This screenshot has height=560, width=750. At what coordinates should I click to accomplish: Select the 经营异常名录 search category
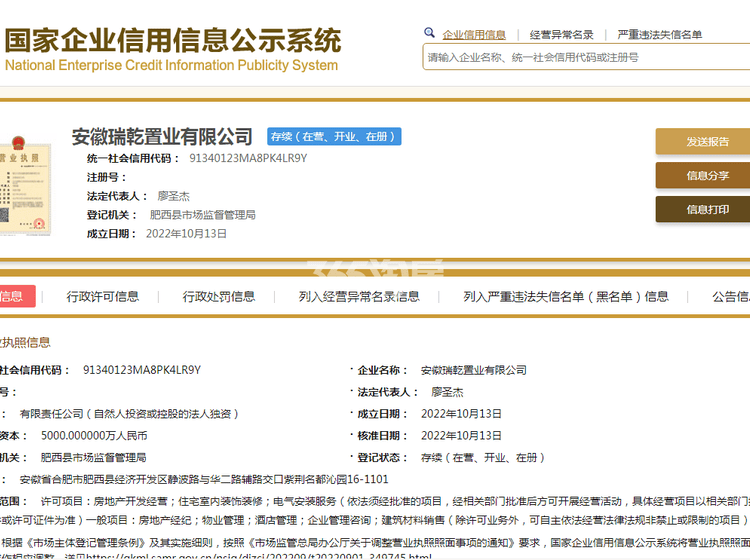pos(561,34)
